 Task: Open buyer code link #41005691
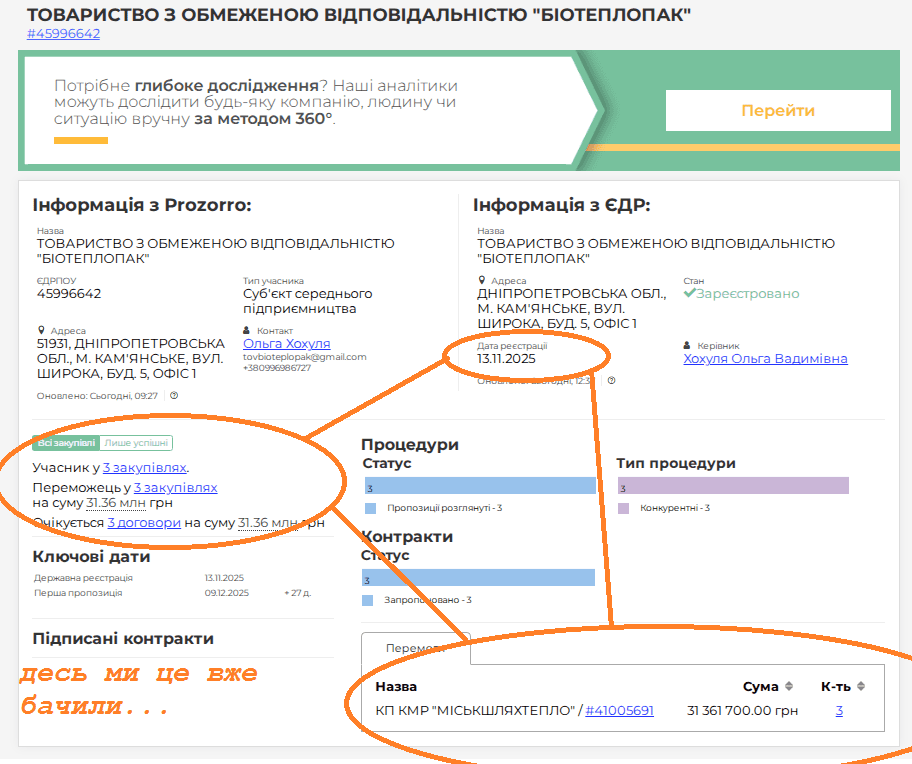point(619,711)
